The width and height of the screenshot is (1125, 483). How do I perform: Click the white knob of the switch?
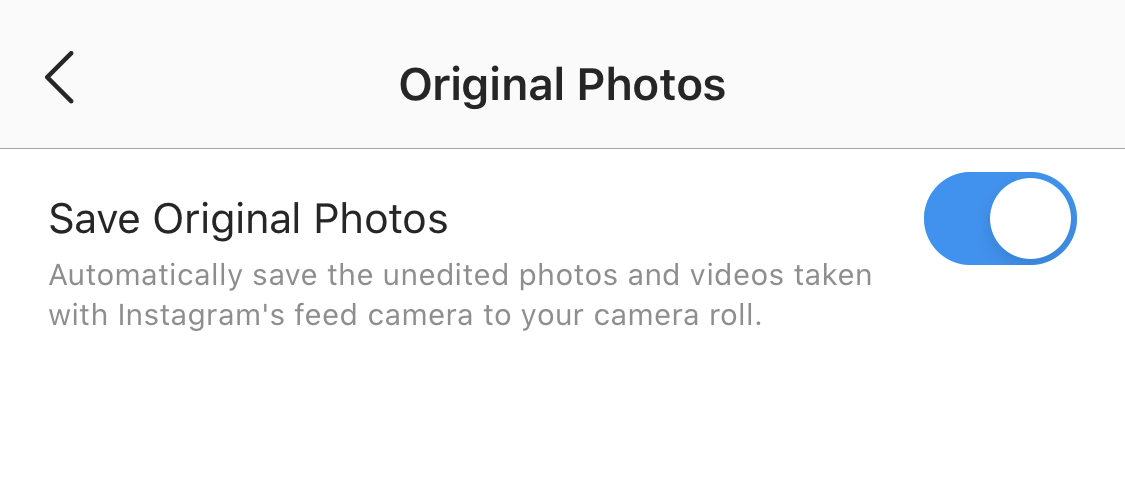click(1030, 219)
